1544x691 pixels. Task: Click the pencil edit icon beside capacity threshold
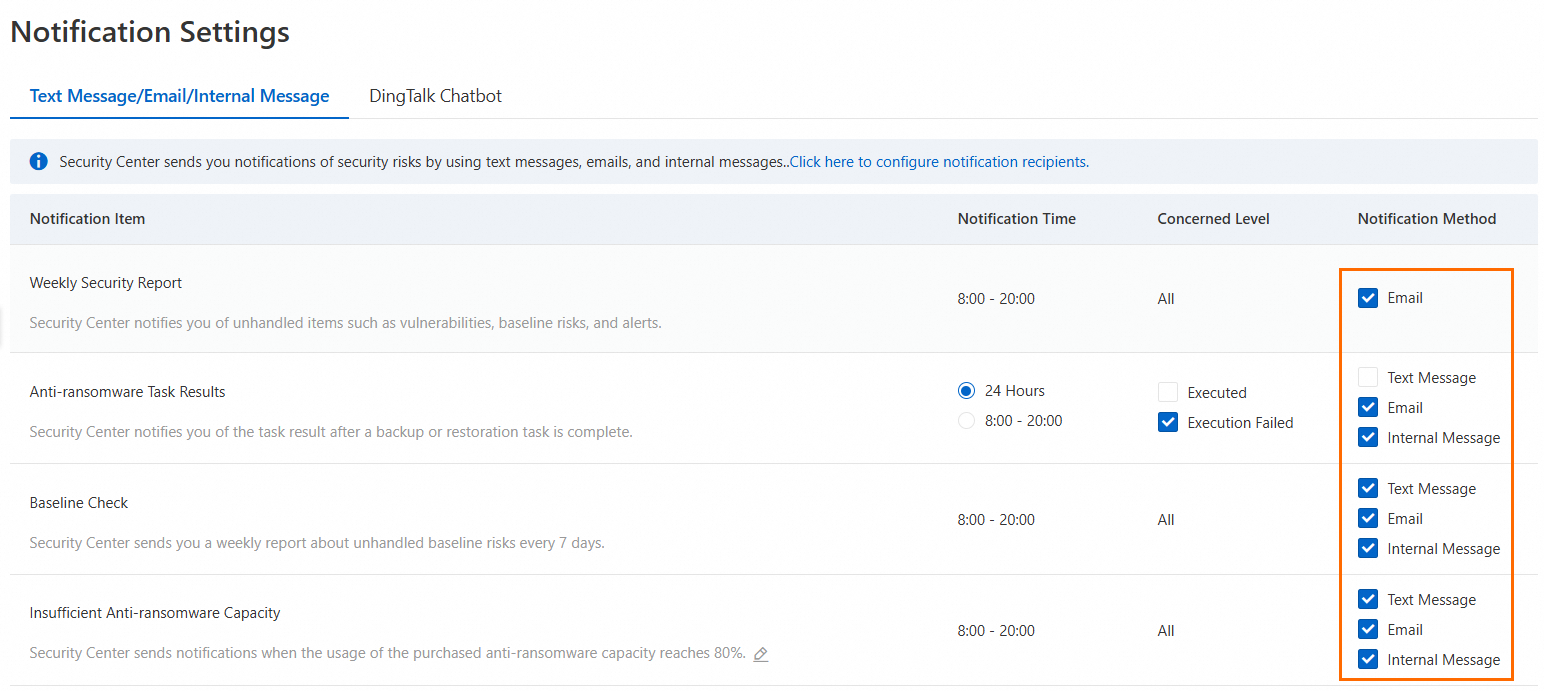761,654
